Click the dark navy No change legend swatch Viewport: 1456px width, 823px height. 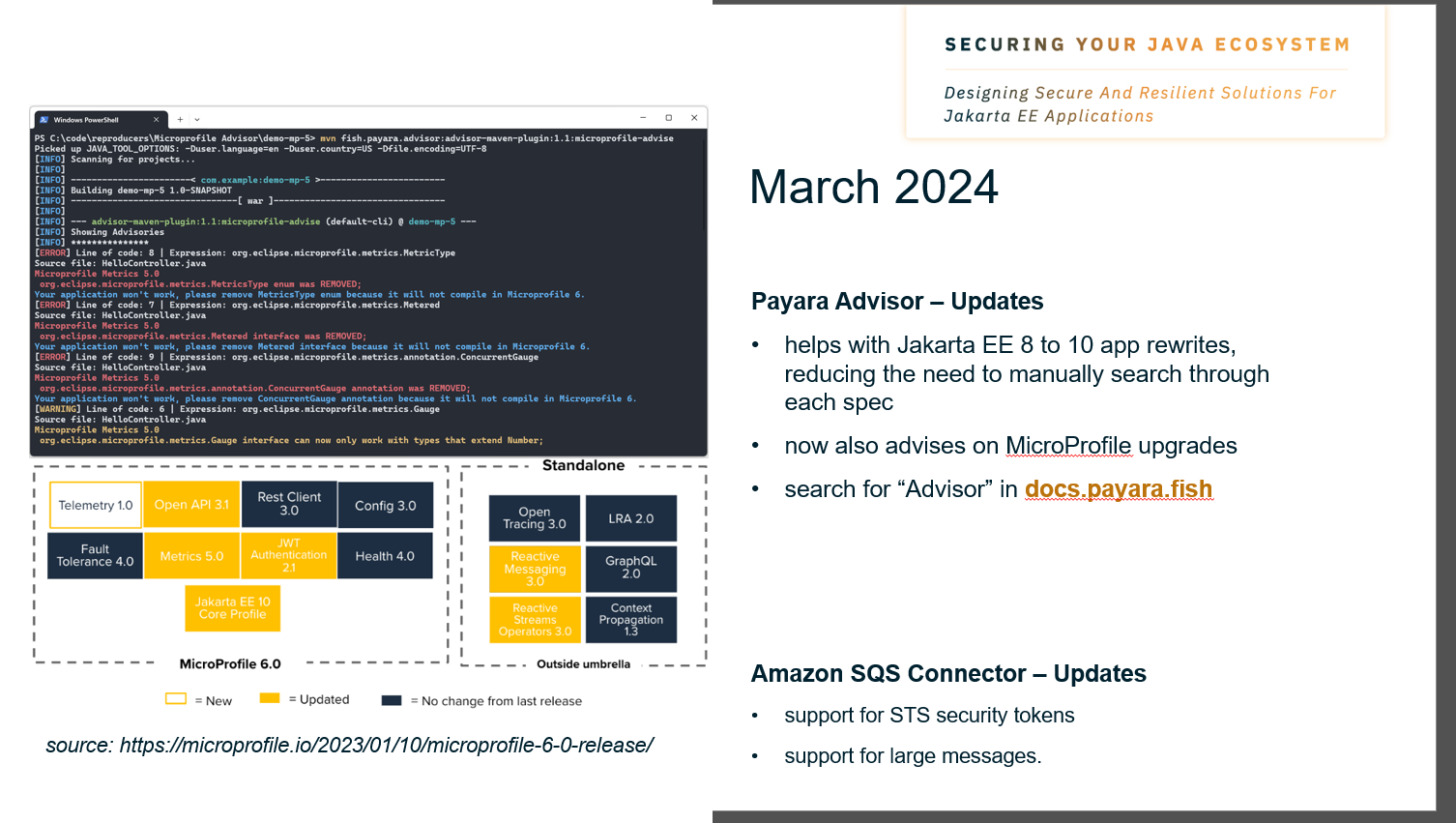pos(392,700)
